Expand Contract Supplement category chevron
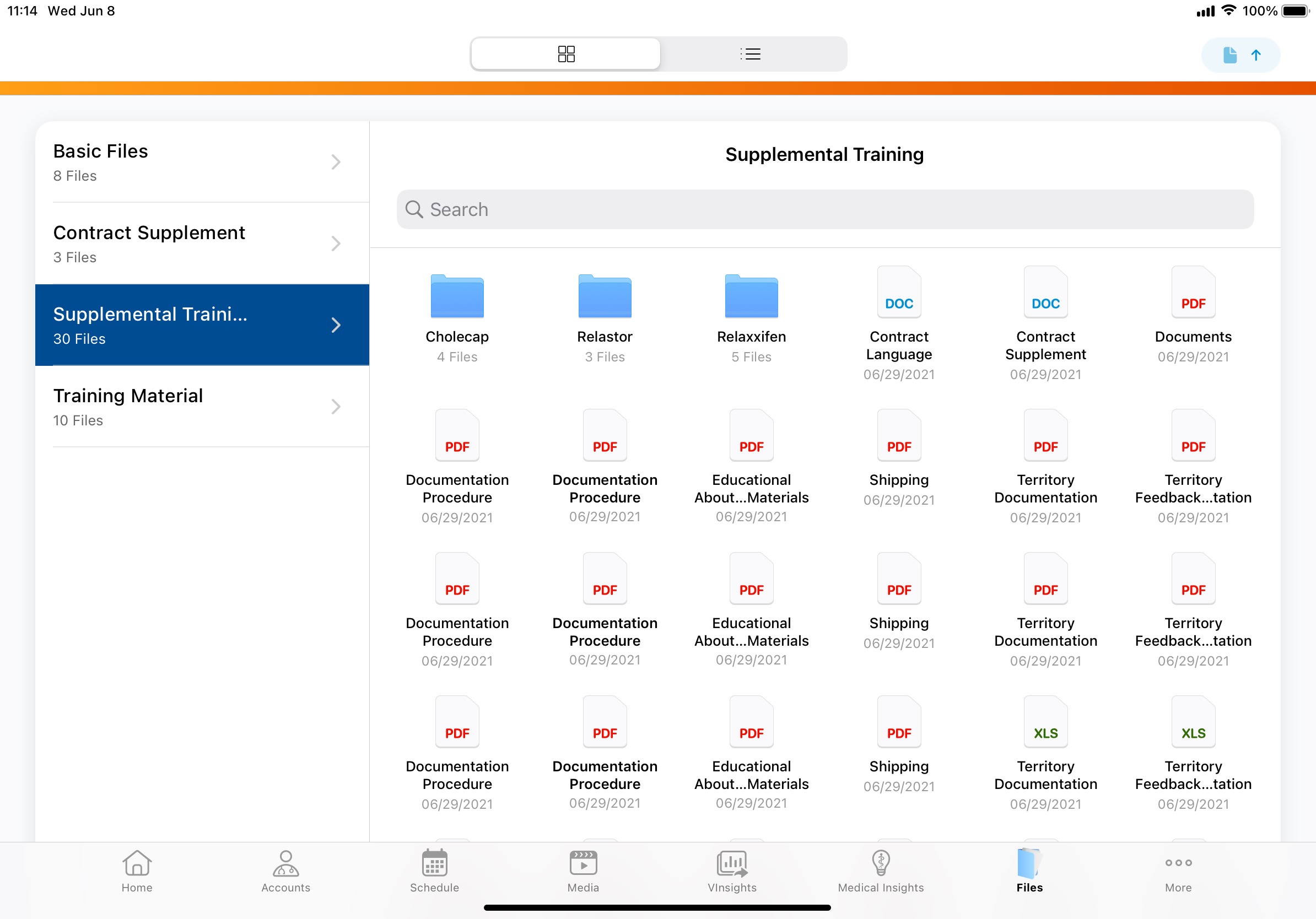This screenshot has height=919, width=1316. coord(336,244)
